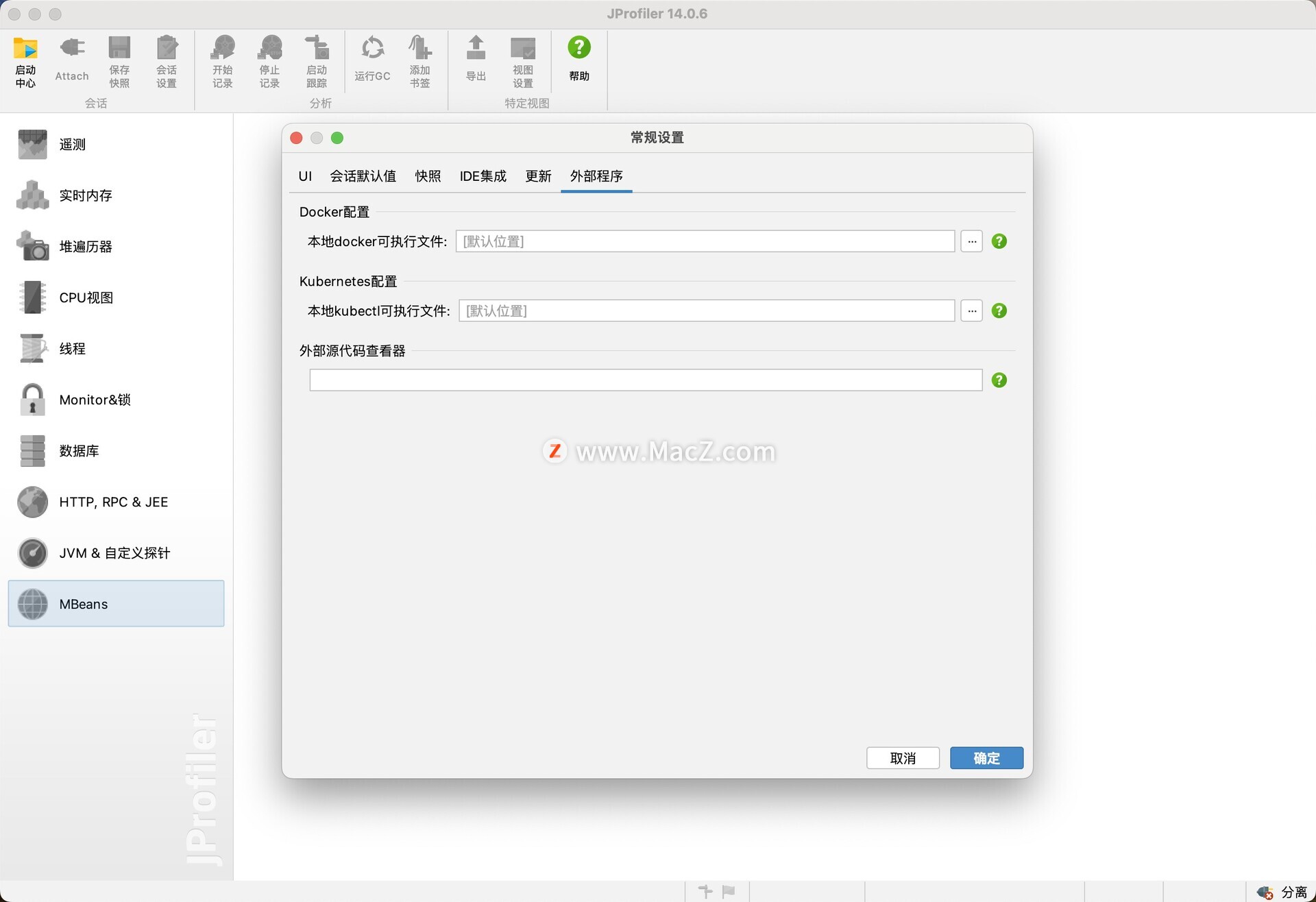Select 遥测 telemetry in the sidebar

(117, 145)
